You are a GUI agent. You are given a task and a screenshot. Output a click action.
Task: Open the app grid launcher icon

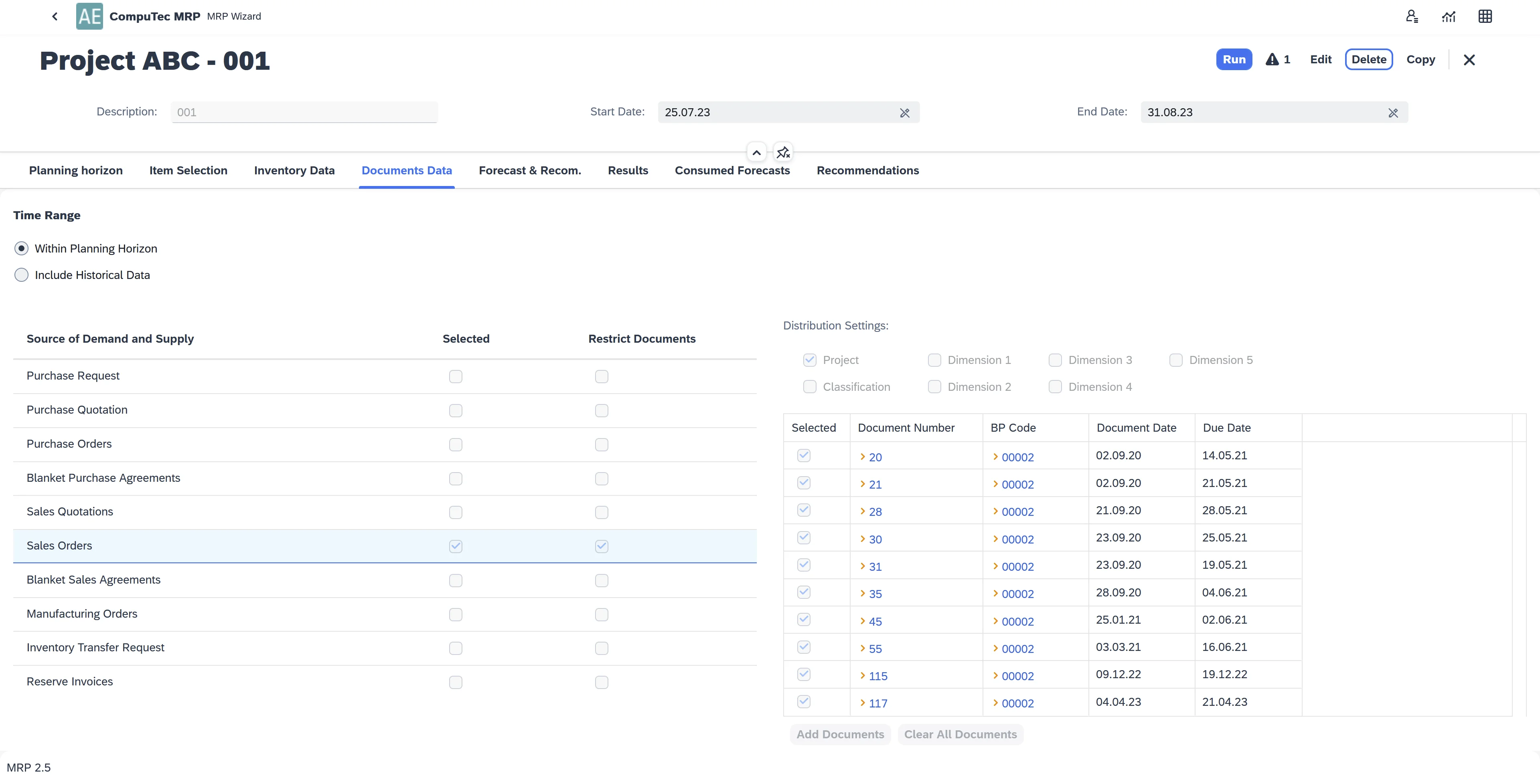point(1485,17)
